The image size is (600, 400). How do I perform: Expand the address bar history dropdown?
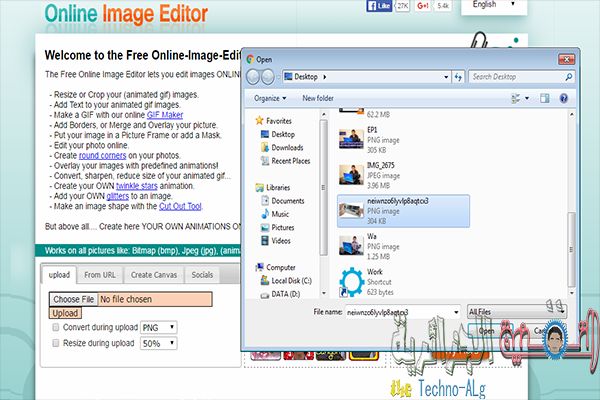point(446,77)
